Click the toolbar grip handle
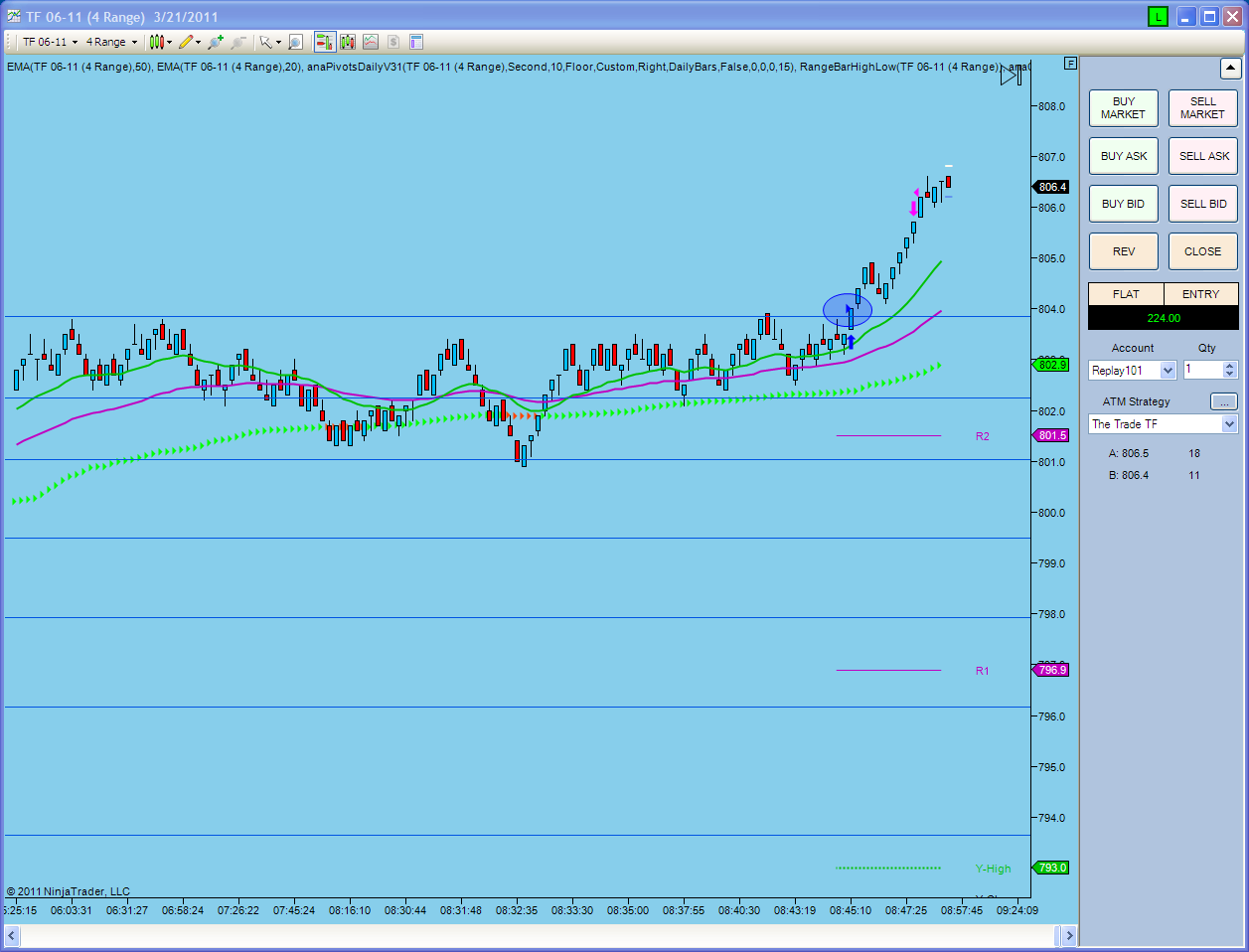 10,42
